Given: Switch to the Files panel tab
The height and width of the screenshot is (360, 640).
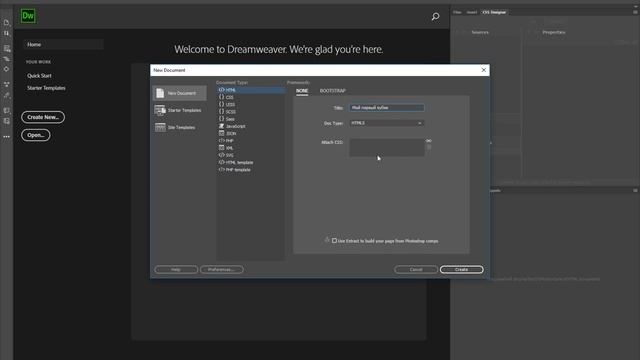Looking at the screenshot, I should (x=457, y=12).
